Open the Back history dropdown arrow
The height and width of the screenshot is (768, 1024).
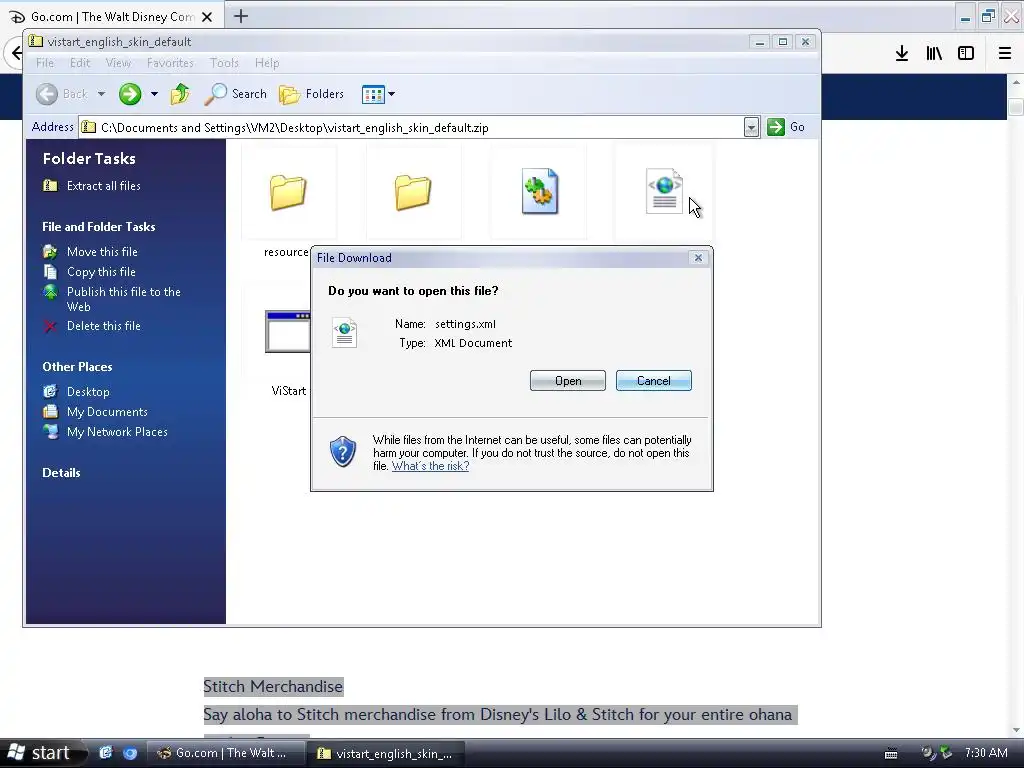tap(101, 94)
